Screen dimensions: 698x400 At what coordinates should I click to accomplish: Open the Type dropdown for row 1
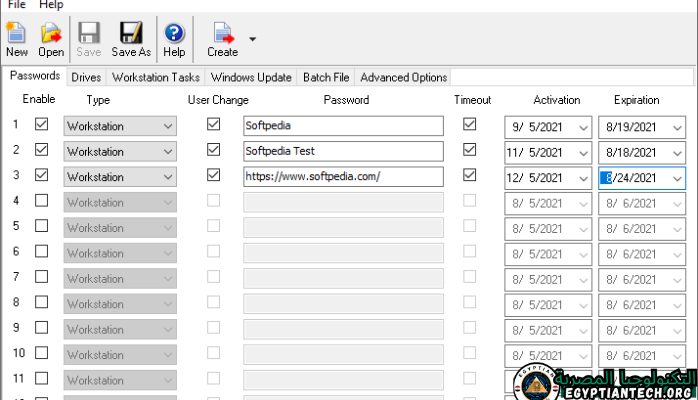pos(167,126)
